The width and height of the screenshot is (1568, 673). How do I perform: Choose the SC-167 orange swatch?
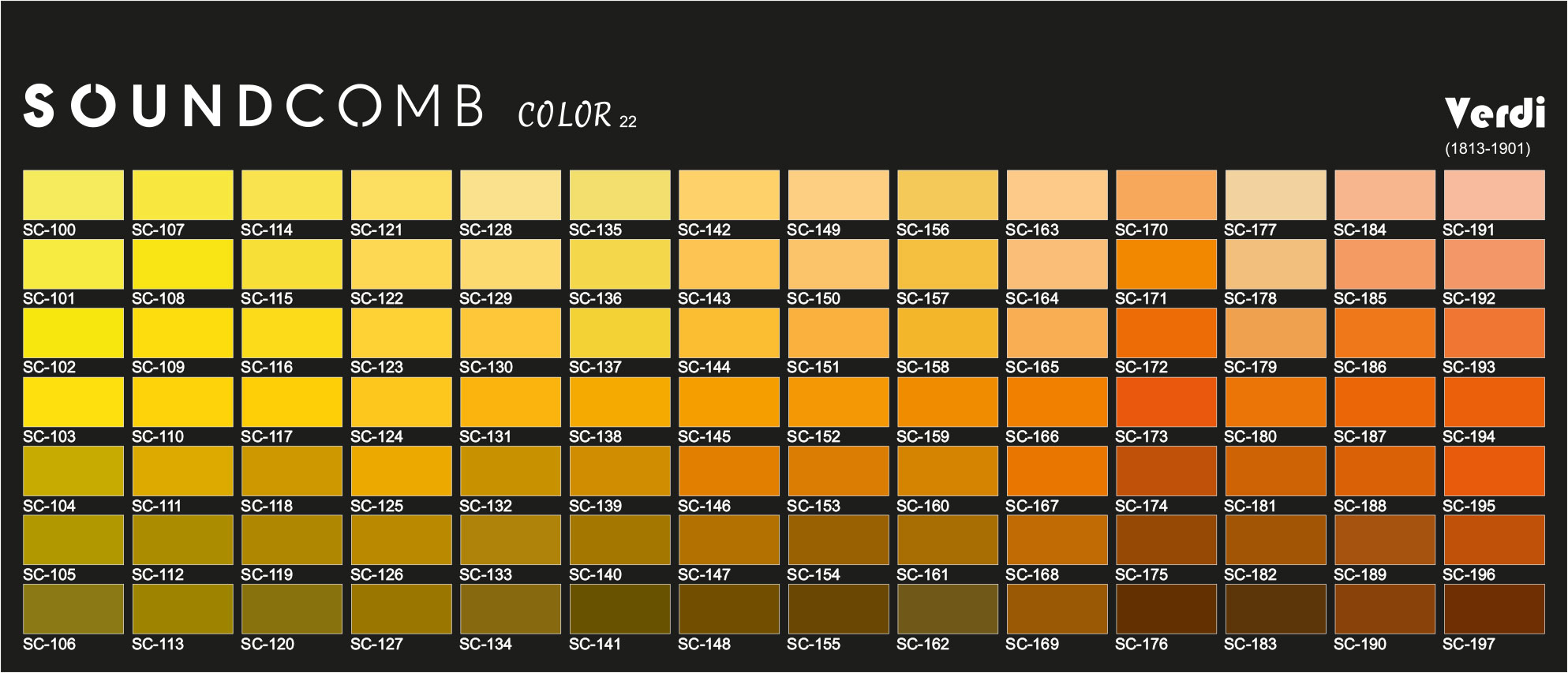tap(1057, 471)
